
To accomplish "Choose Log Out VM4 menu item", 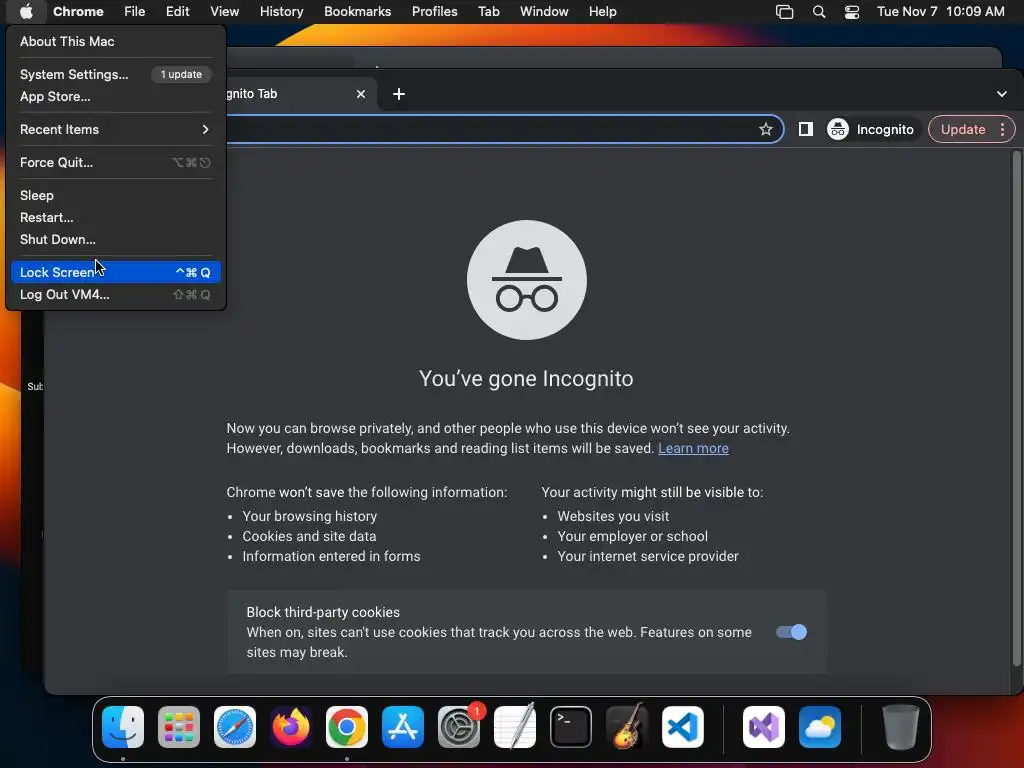I will coord(116,295).
